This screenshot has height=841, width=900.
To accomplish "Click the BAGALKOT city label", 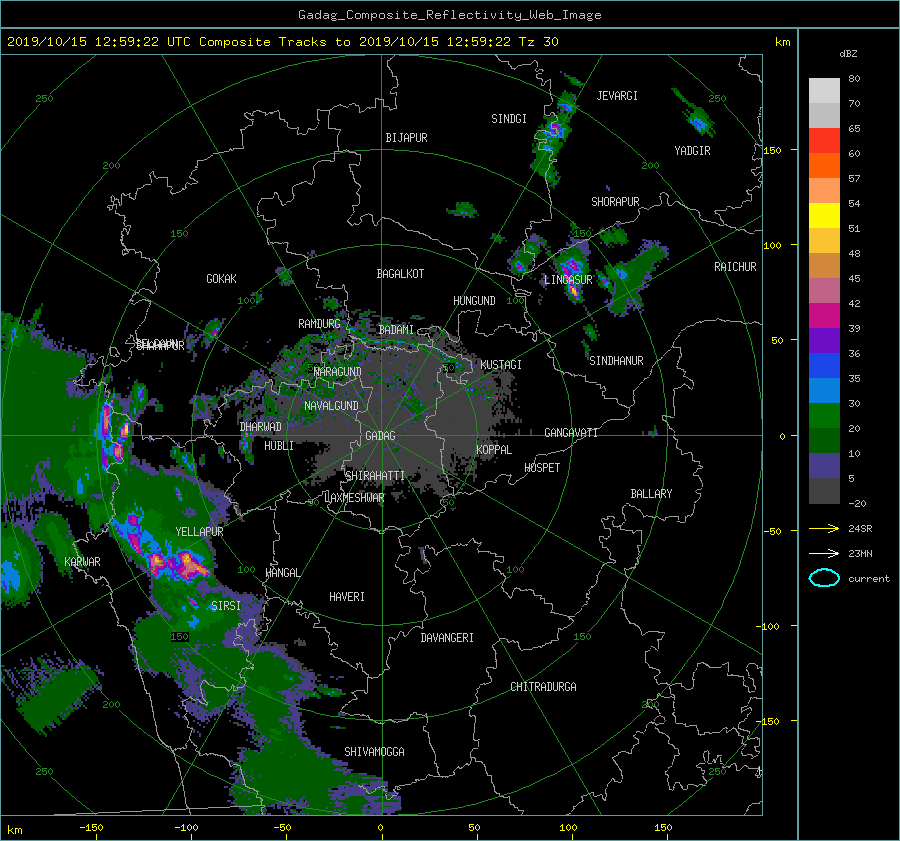I will (400, 274).
